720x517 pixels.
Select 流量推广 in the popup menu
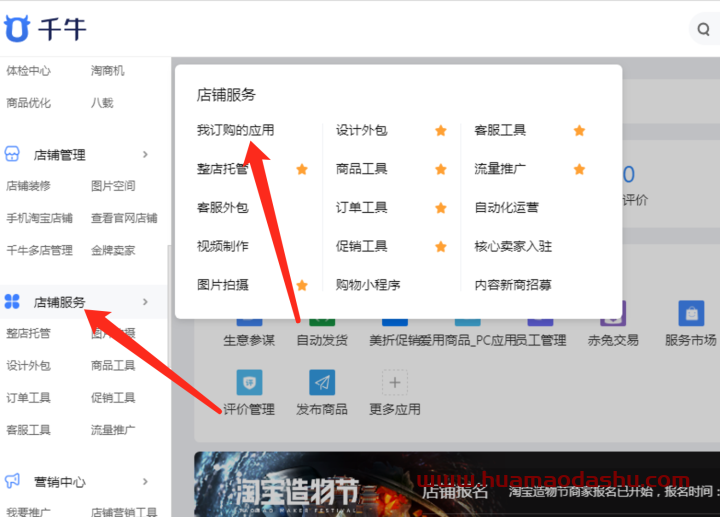[x=500, y=169]
